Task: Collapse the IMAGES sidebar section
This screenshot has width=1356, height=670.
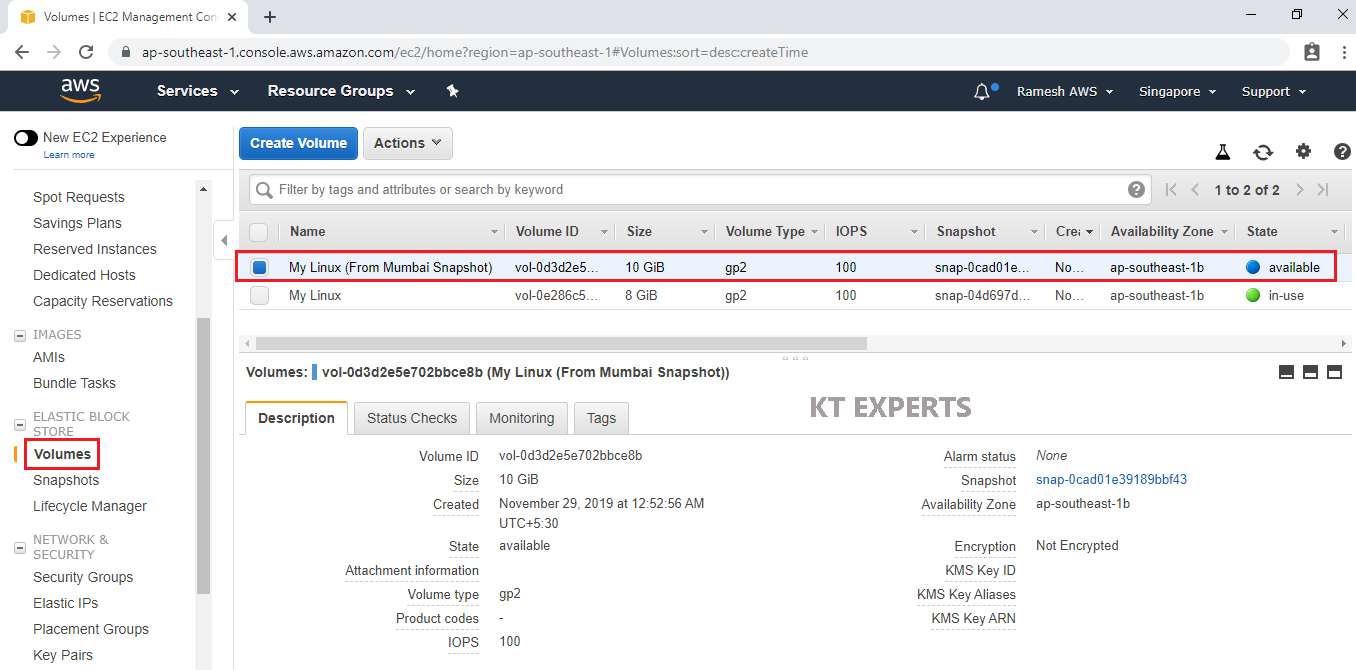Action: click(20, 335)
